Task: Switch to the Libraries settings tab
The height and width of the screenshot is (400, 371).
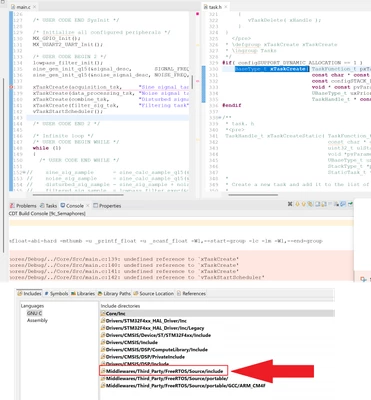Action: click(83, 294)
